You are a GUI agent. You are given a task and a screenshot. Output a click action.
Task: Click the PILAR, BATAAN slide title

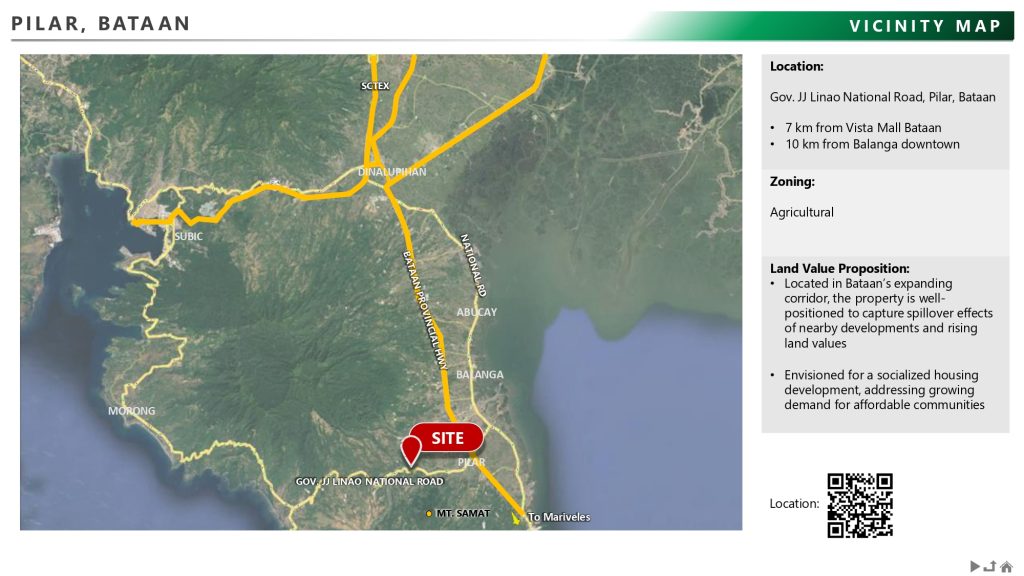pos(101,24)
